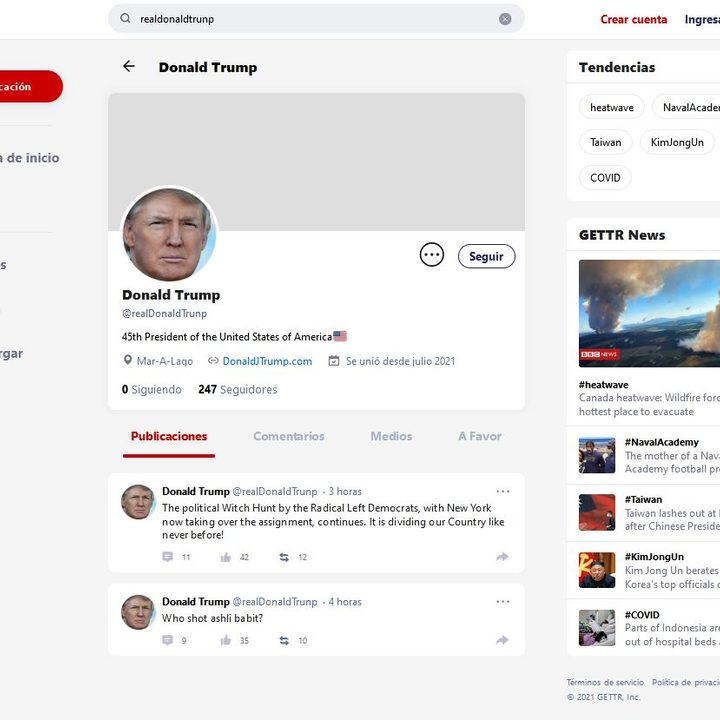Share the Witch Hunt post via arrow icon
The image size is (720, 720).
tap(502, 557)
